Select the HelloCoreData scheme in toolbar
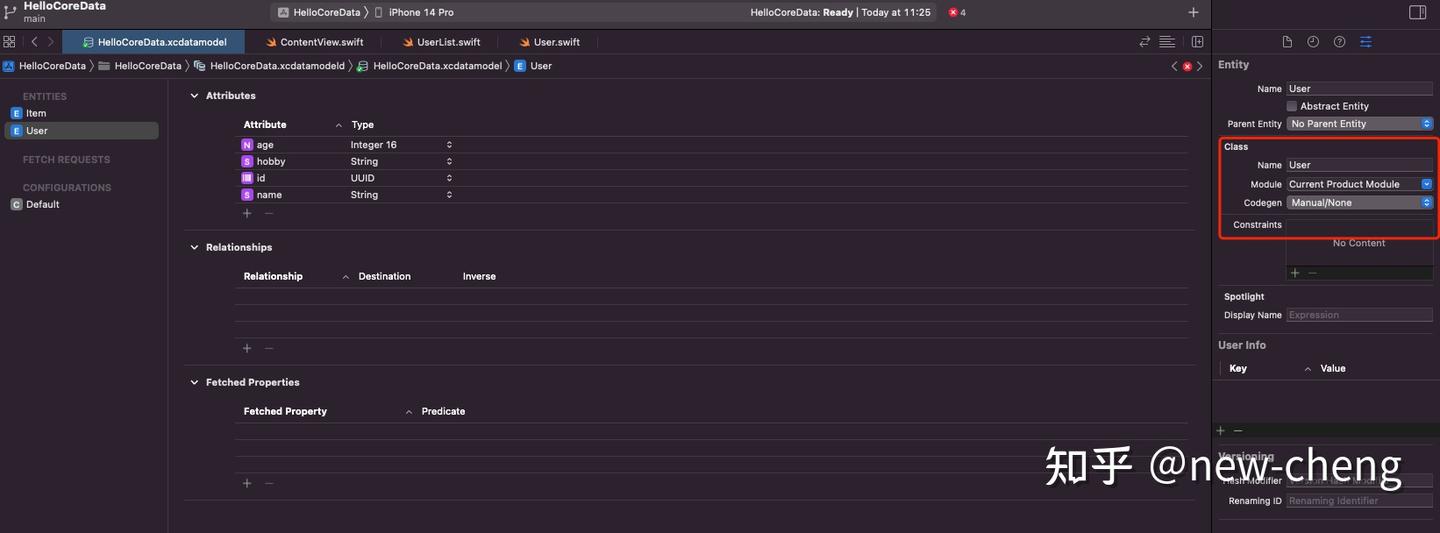This screenshot has height=533, width=1440. 319,12
